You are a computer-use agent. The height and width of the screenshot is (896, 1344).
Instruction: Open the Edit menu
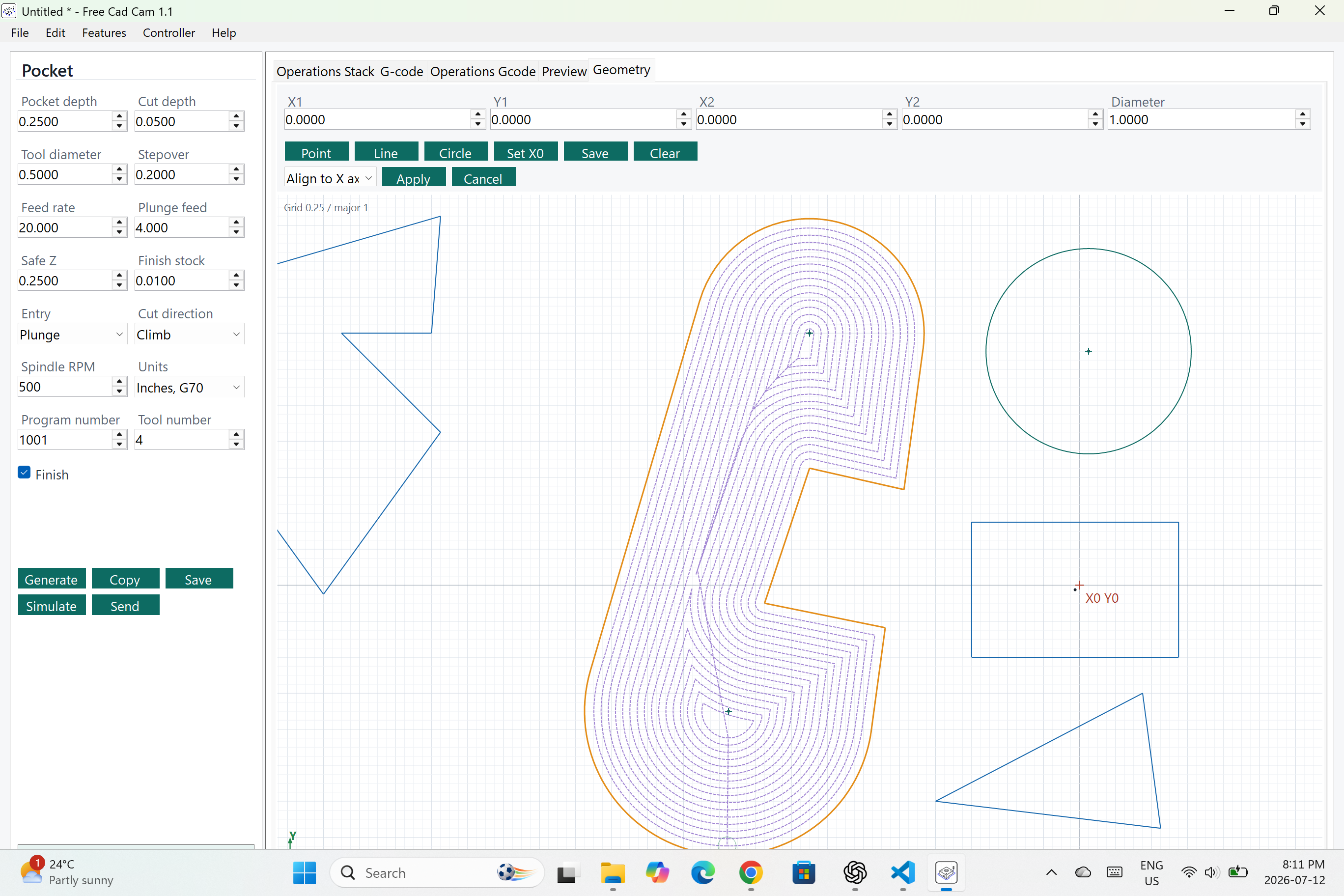coord(55,32)
